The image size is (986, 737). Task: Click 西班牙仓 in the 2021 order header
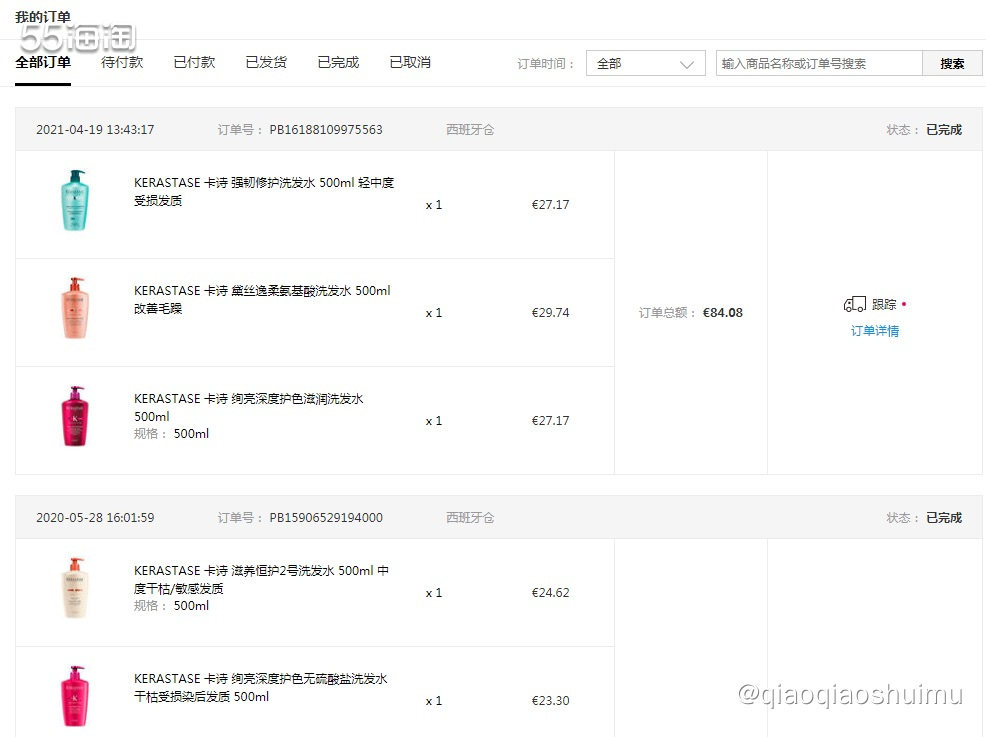470,130
